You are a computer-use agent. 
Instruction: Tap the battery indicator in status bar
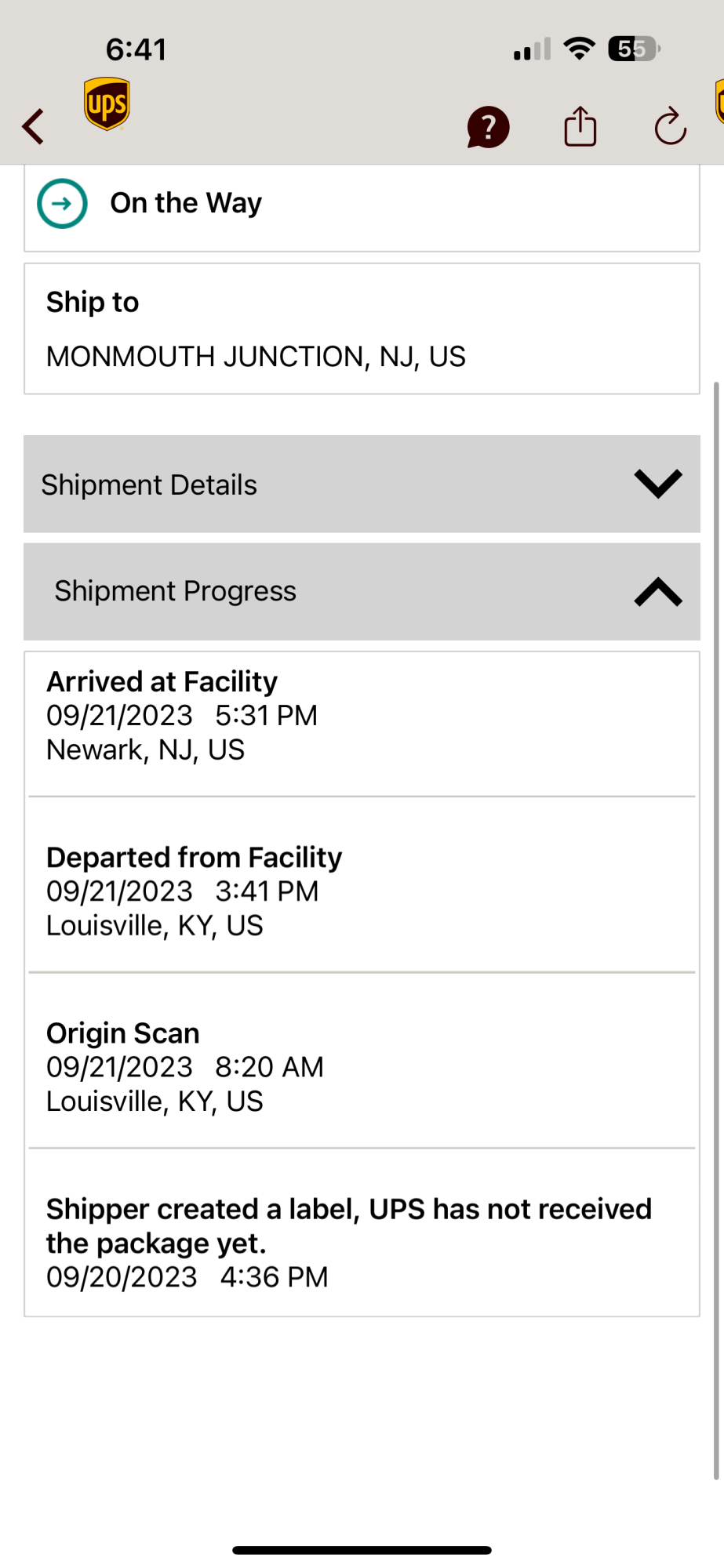pos(634,49)
